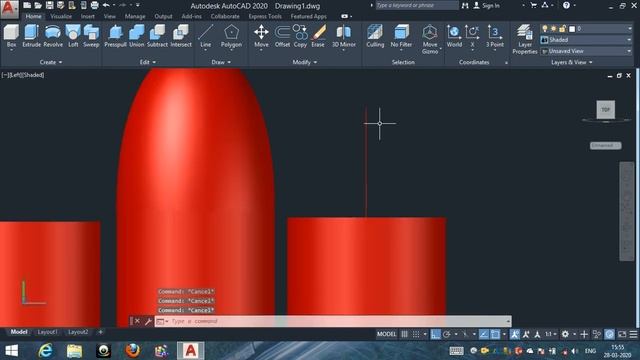Choose the No Filter selection icon
This screenshot has height=360, width=640.
[401, 36]
